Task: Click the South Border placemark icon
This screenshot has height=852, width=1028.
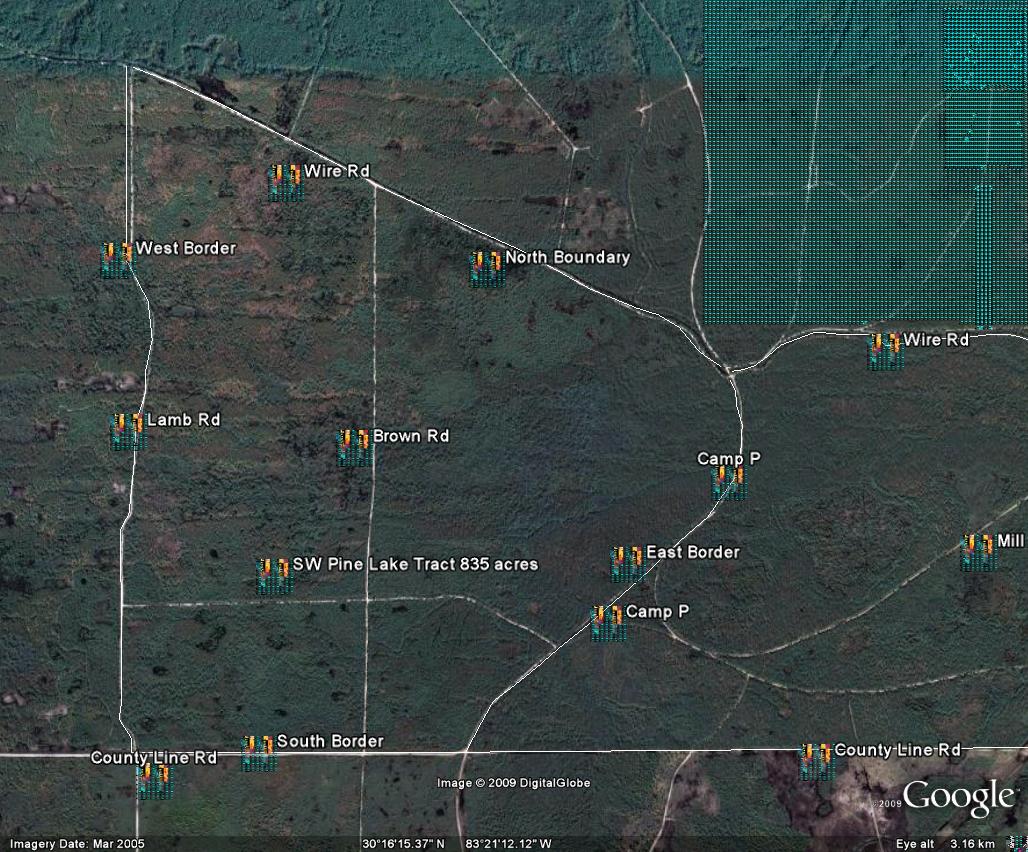Action: (x=258, y=752)
